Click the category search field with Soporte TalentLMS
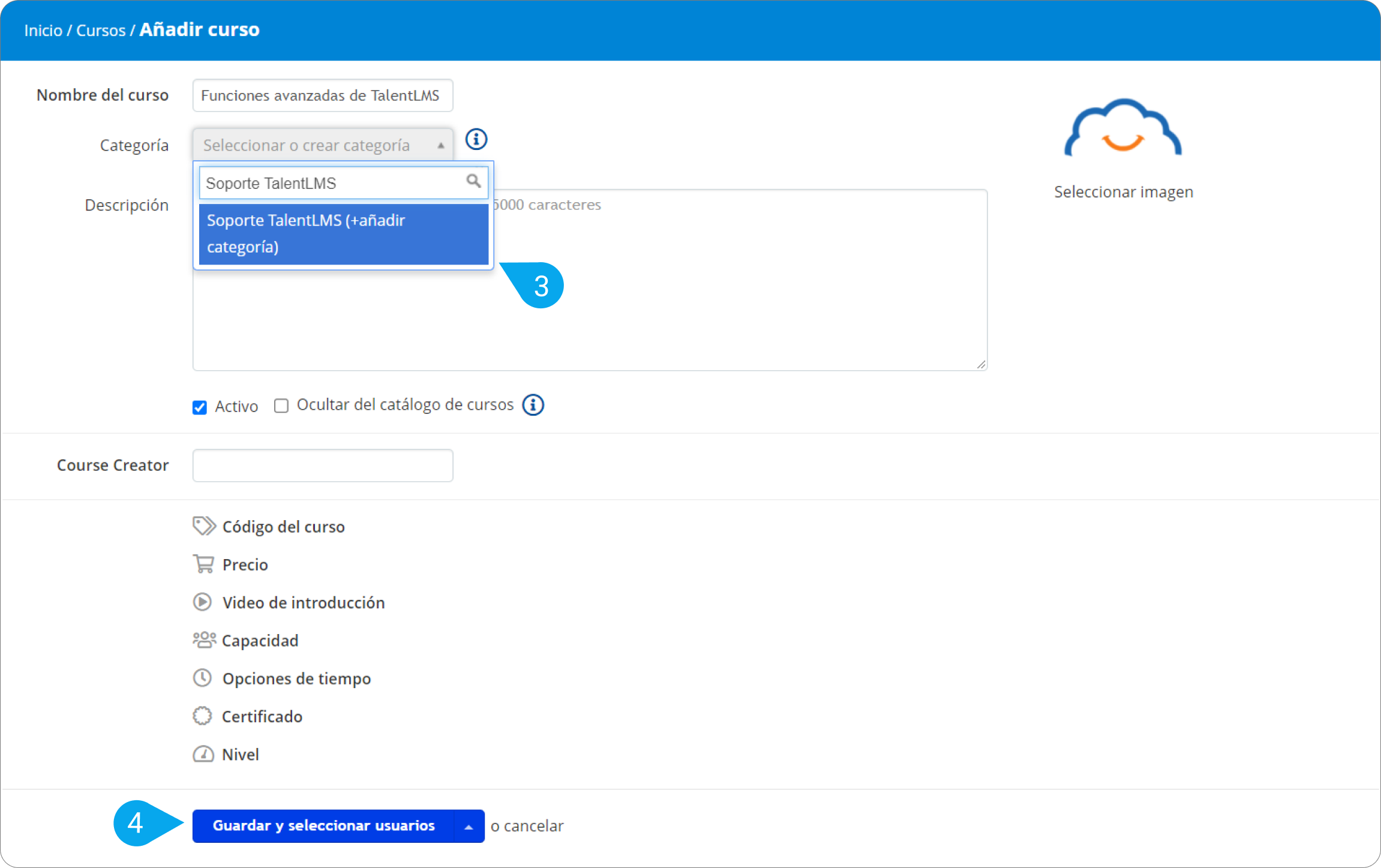The image size is (1381, 868). [x=344, y=183]
